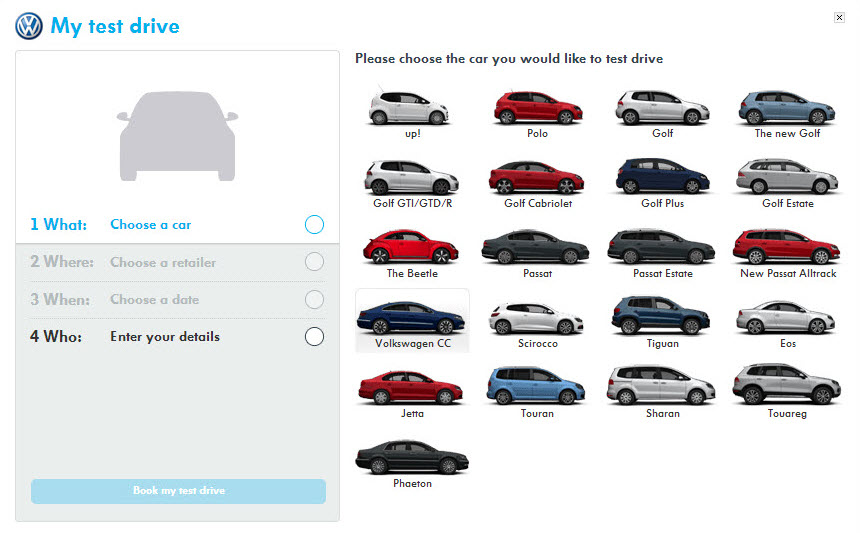Viewport: 860px width, 533px height.
Task: Pick the blue Tiguan SUV
Action: coord(661,315)
